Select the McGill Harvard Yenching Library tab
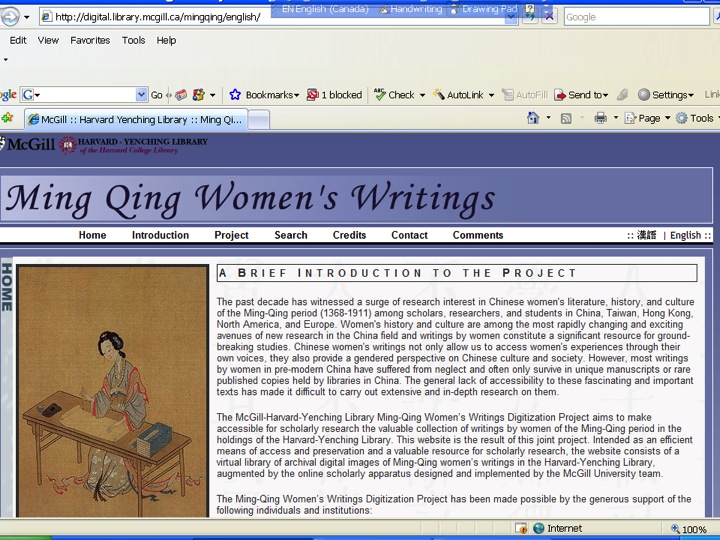The image size is (720, 540). [136, 120]
